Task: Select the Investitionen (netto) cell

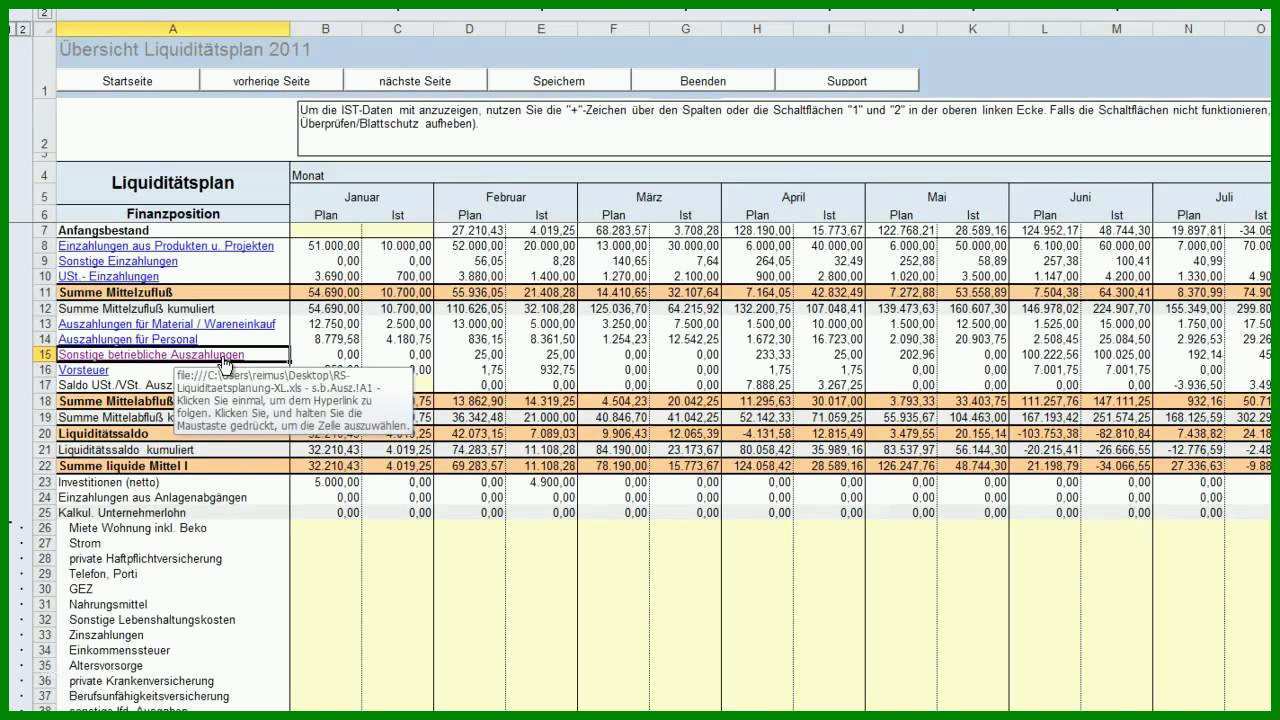Action: (173, 482)
